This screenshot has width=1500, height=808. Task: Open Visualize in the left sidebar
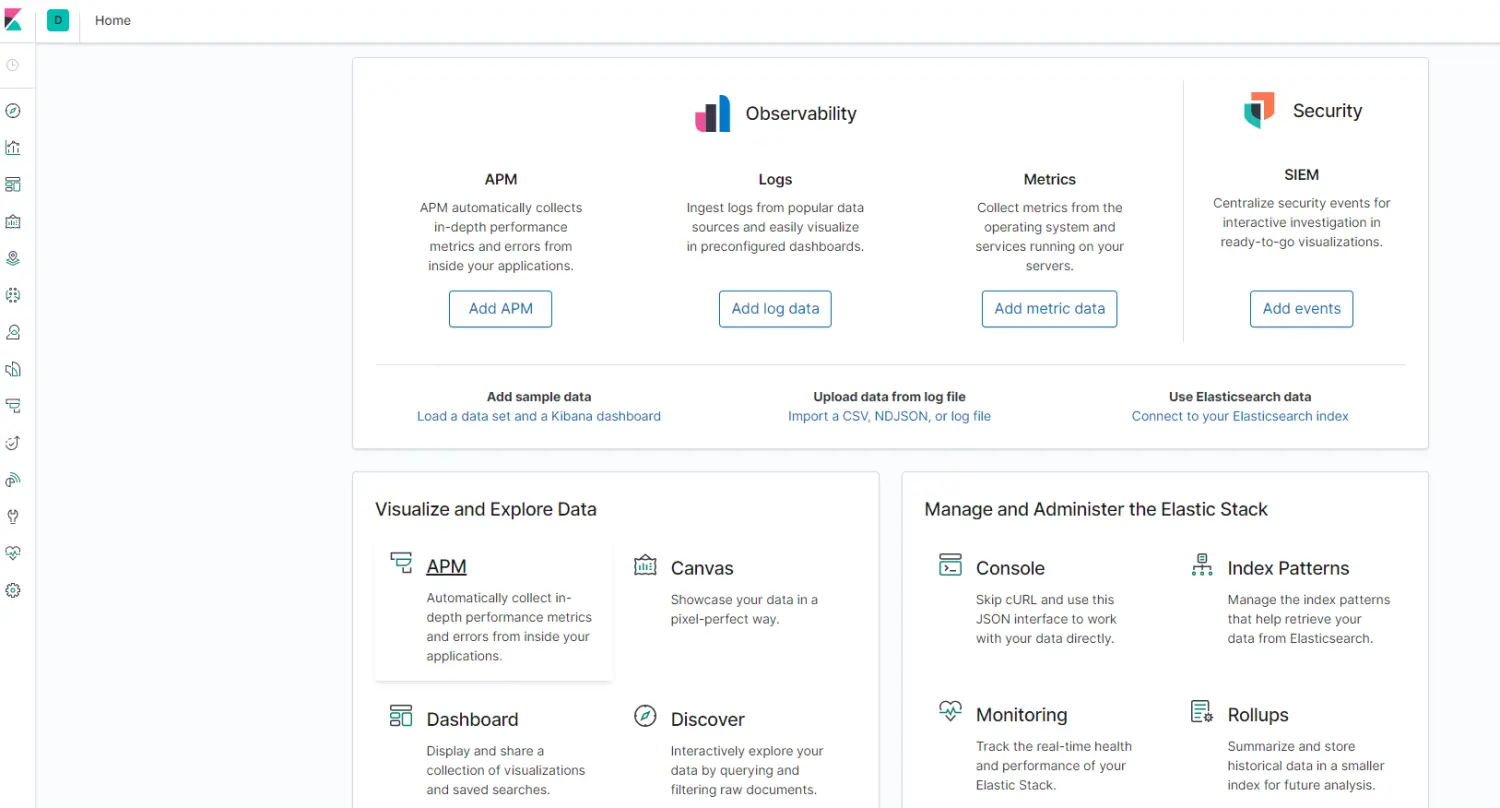pos(13,148)
